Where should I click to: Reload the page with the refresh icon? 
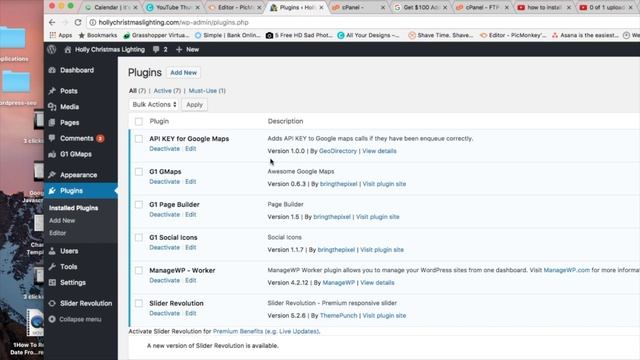click(78, 22)
